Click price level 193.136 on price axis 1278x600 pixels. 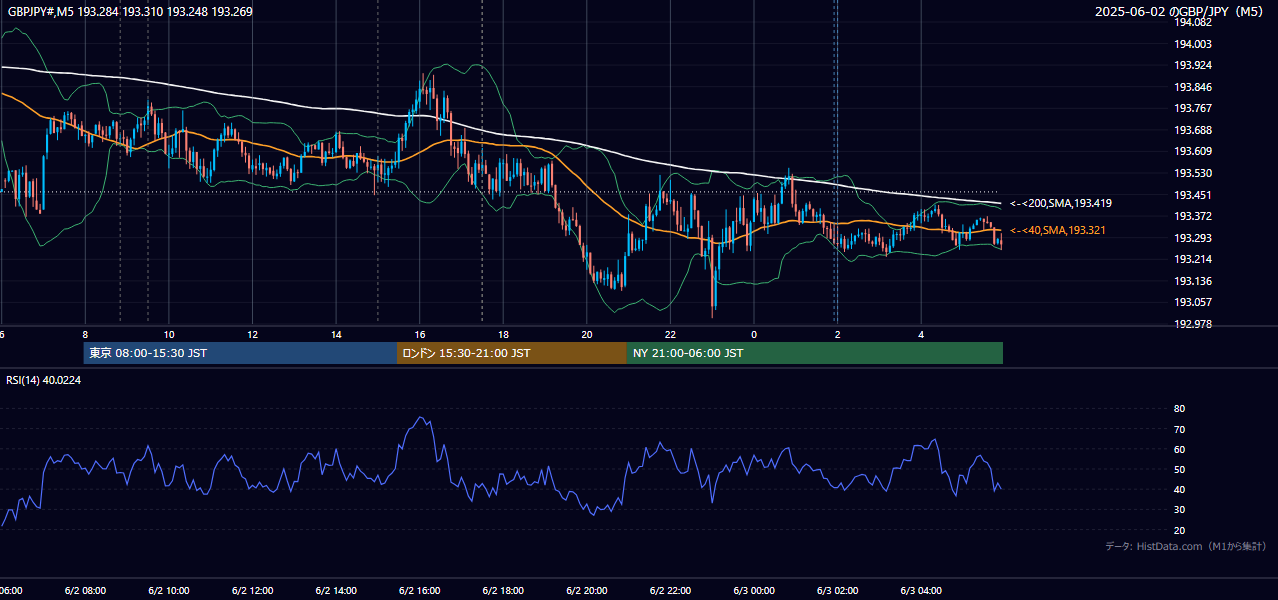1193,281
